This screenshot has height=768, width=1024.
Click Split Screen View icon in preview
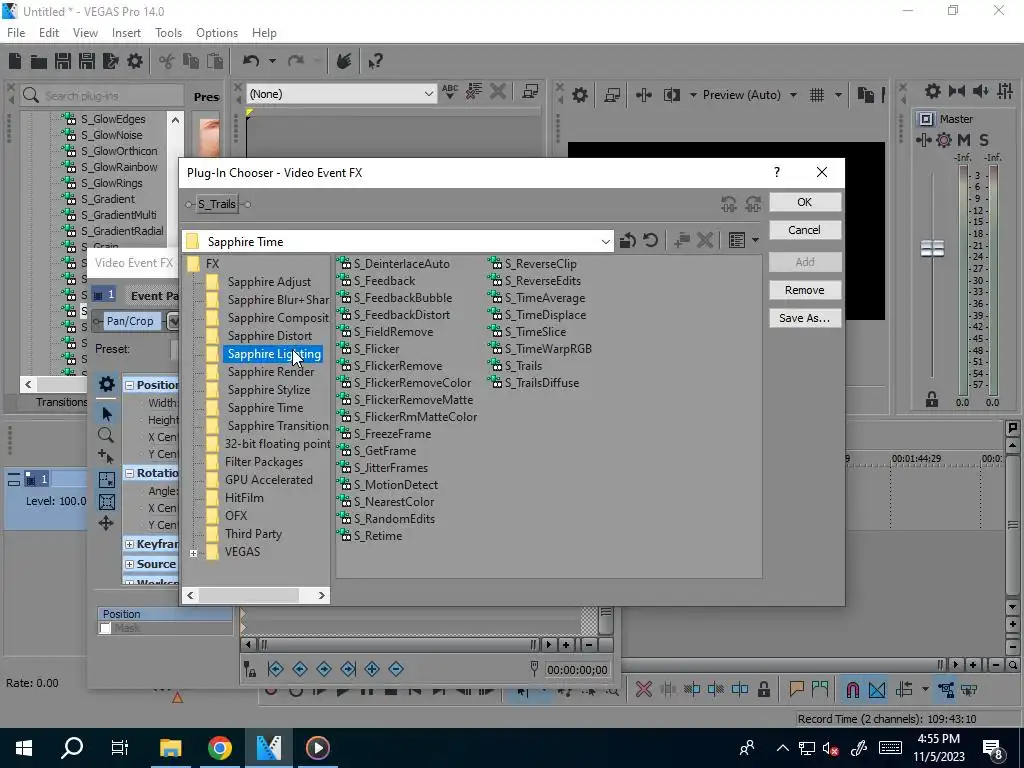coord(672,95)
